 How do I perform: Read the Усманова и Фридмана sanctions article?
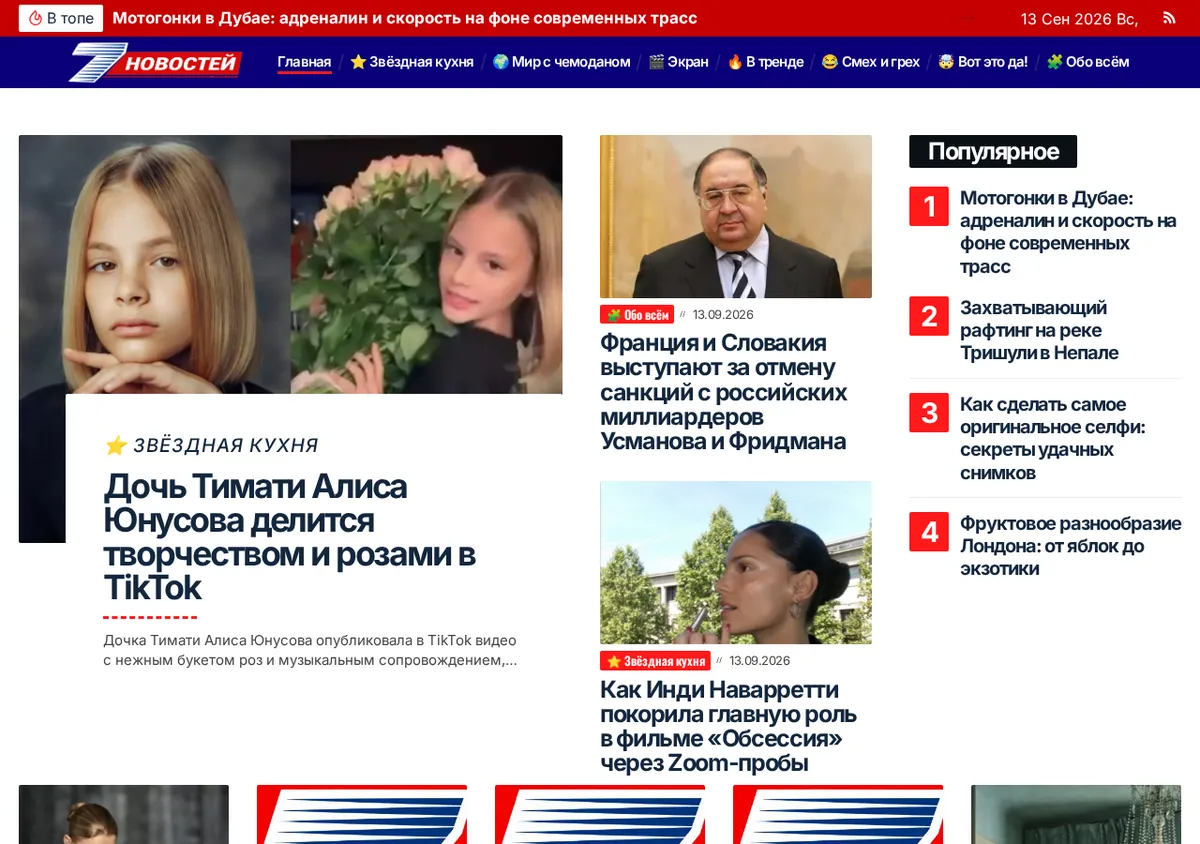(x=723, y=392)
